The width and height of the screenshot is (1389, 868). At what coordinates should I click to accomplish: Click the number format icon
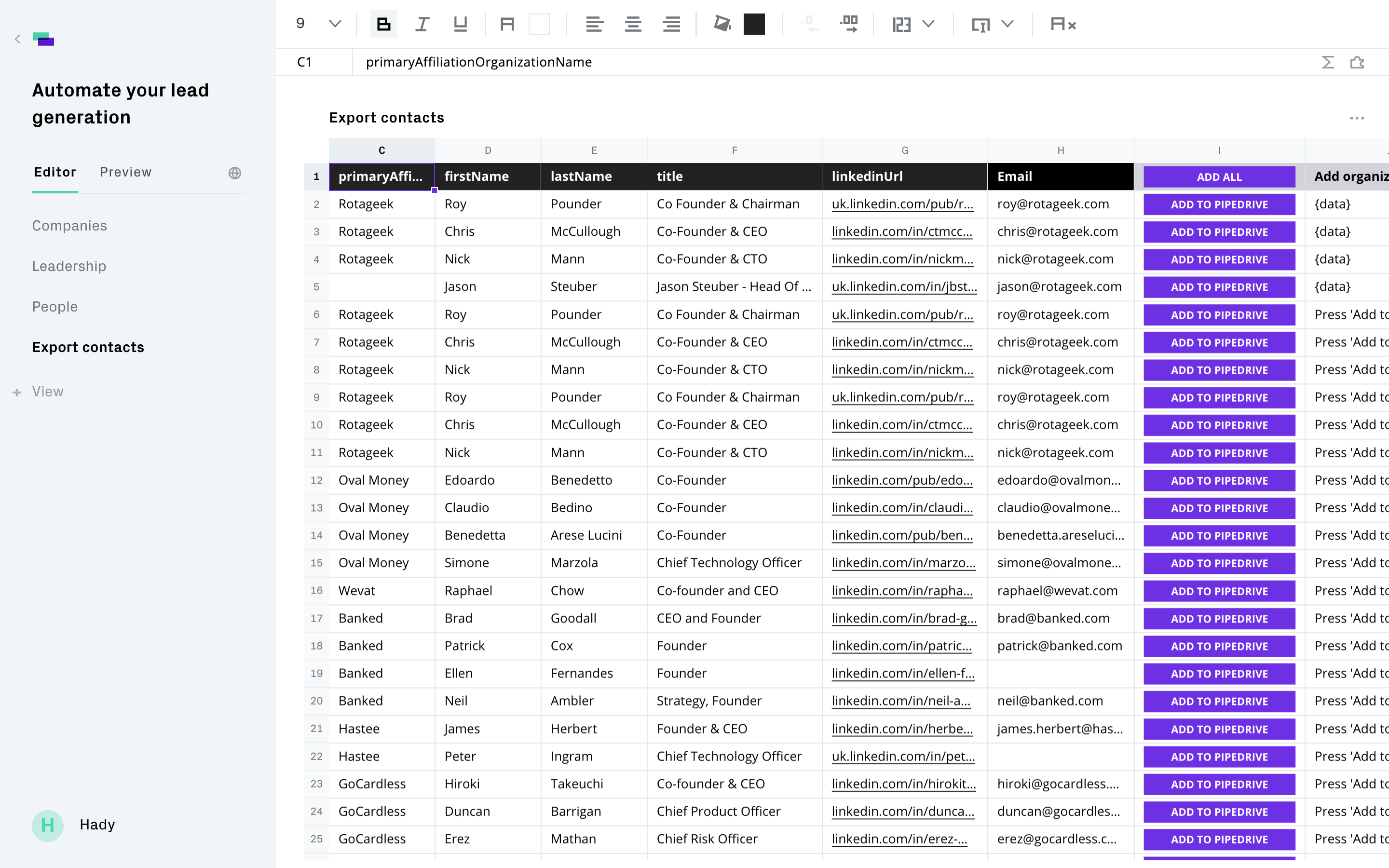(902, 24)
